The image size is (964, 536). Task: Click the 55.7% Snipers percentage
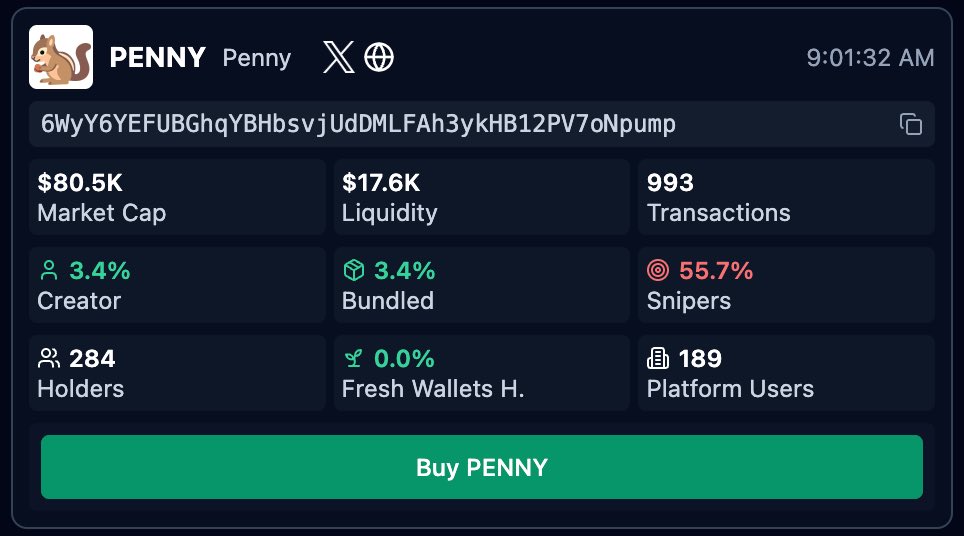pos(716,271)
